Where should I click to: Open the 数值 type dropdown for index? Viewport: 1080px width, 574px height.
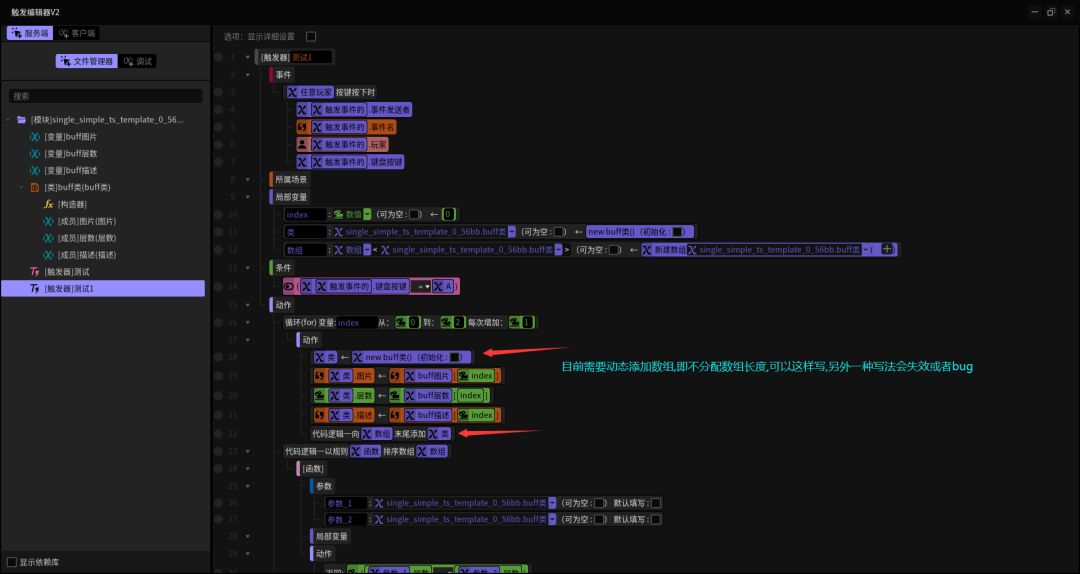click(367, 214)
